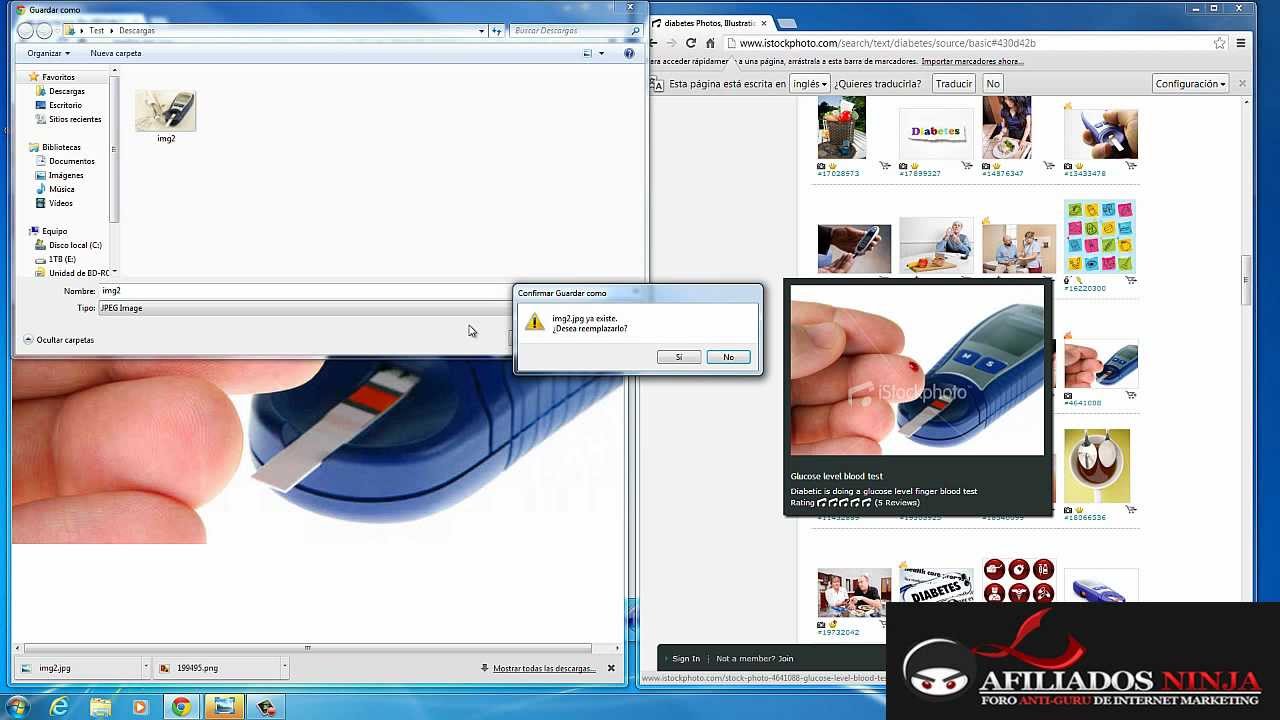Image resolution: width=1280 pixels, height=720 pixels.
Task: Open a new Chrome tab
Action: point(787,23)
